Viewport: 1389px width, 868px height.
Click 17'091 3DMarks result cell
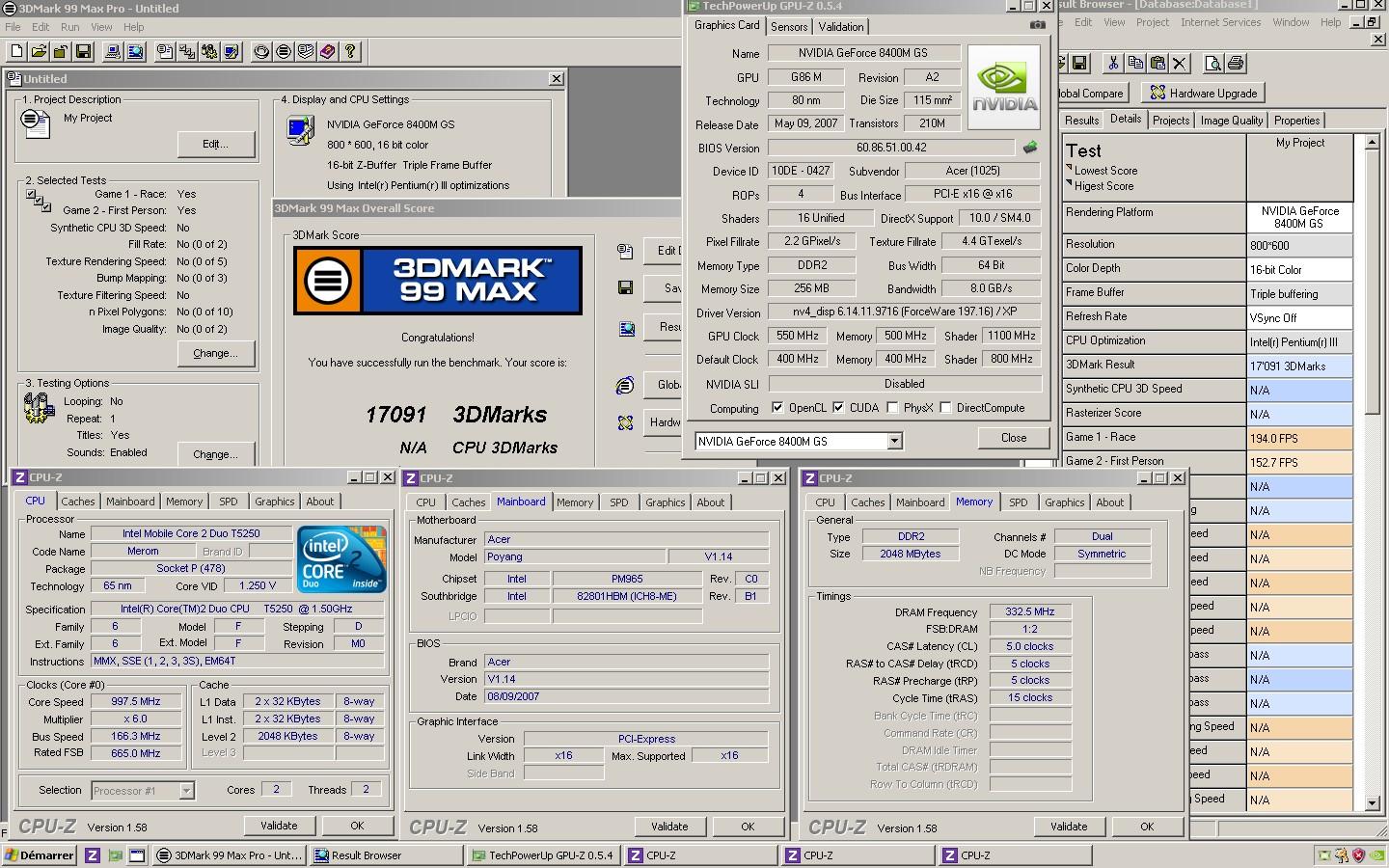click(x=1299, y=366)
